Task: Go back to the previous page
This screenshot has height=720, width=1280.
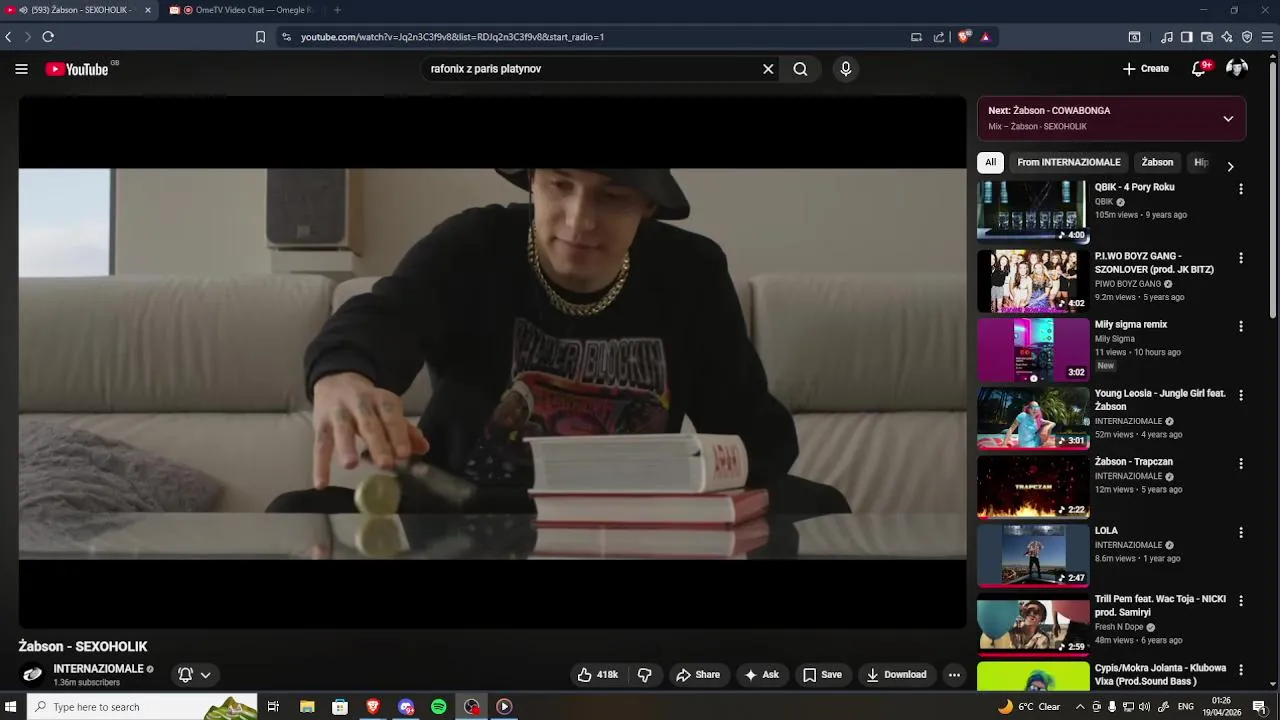Action: click(x=8, y=37)
